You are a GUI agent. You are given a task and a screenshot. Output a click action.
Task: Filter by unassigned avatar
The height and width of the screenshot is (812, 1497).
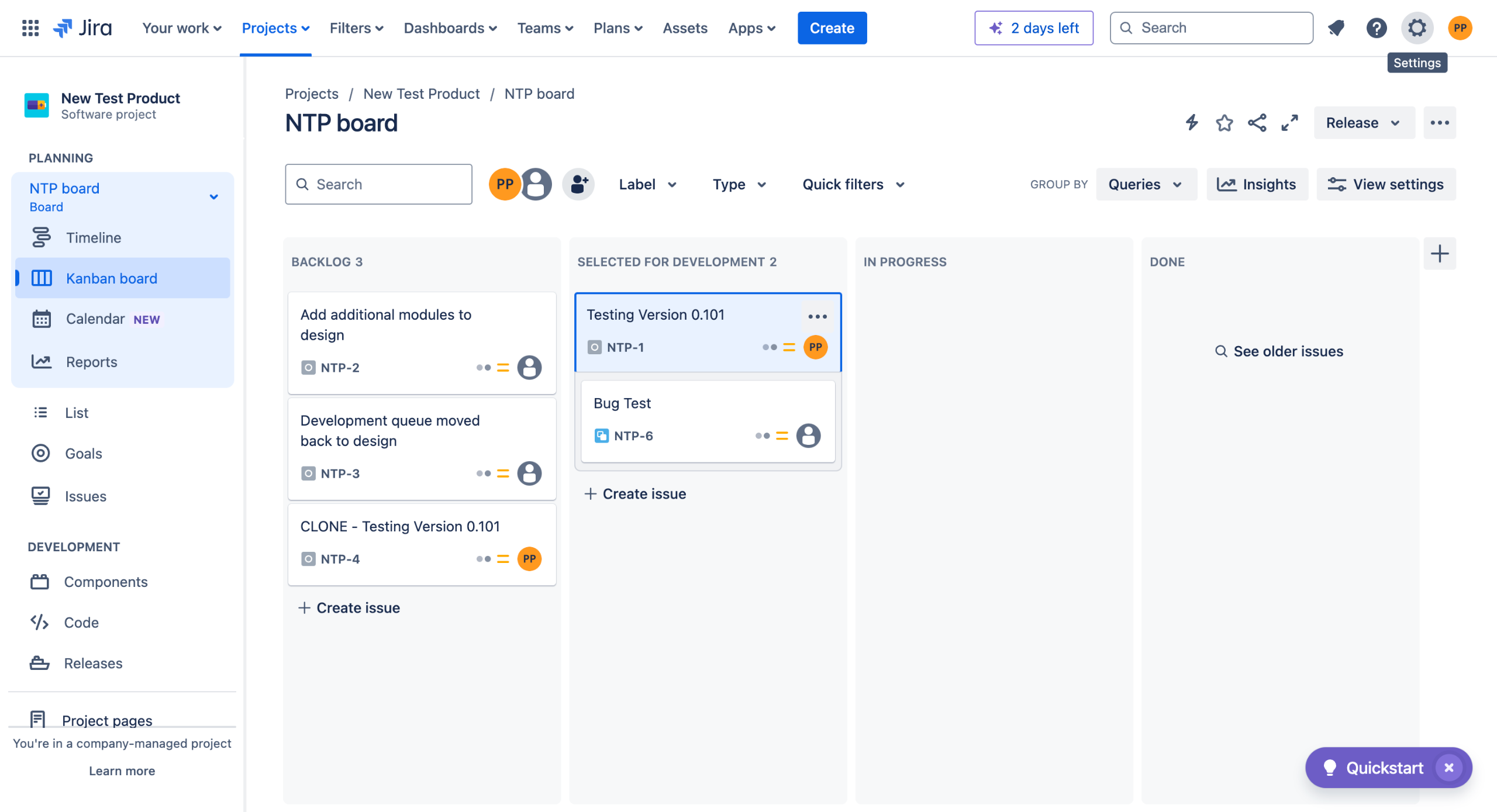[536, 184]
